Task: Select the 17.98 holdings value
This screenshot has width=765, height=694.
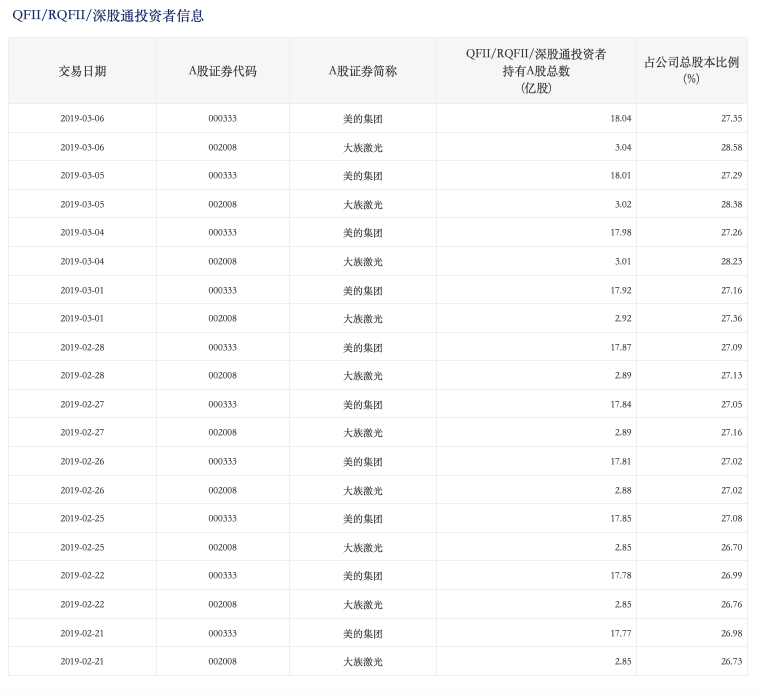Action: (x=621, y=232)
